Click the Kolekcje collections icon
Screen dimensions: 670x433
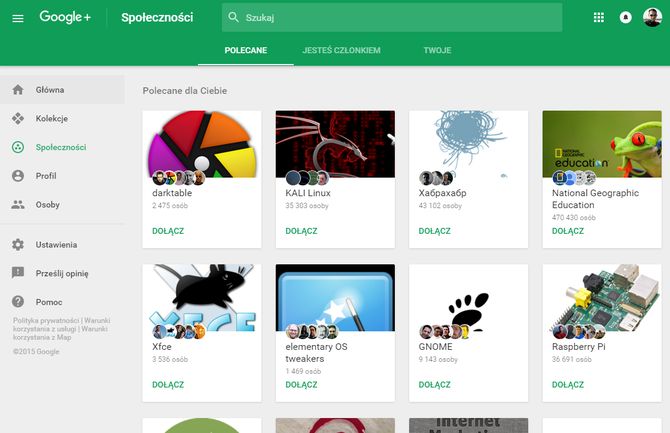(x=18, y=118)
